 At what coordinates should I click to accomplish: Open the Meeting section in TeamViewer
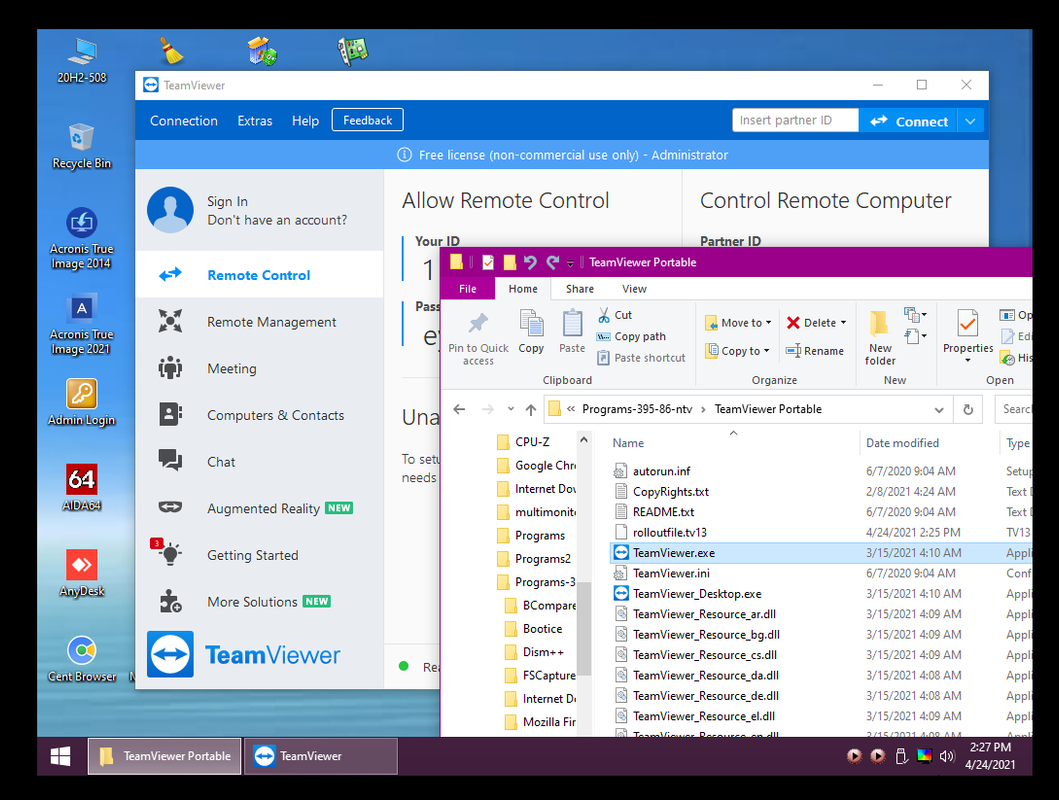pyautogui.click(x=259, y=368)
